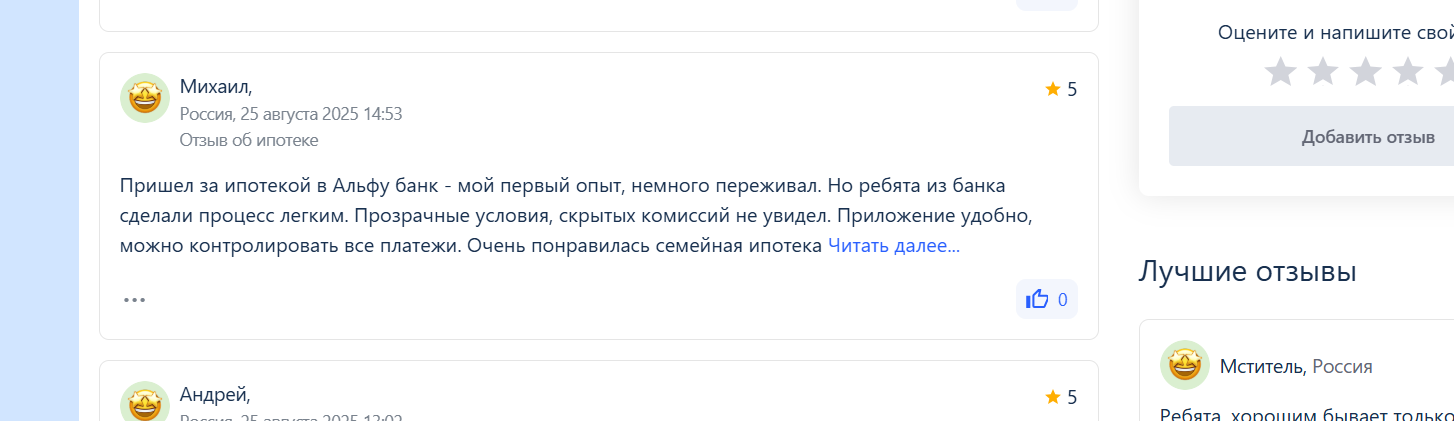
Task: Expand review via Читать далее link
Action: 894,245
